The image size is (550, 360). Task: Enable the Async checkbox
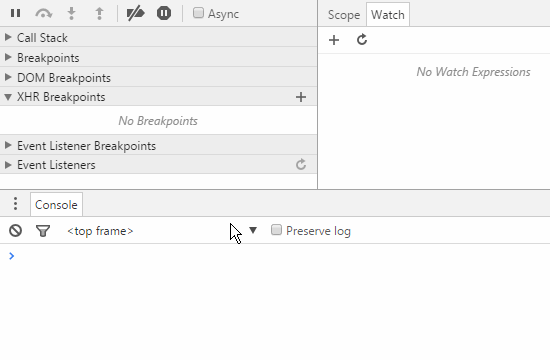(198, 13)
